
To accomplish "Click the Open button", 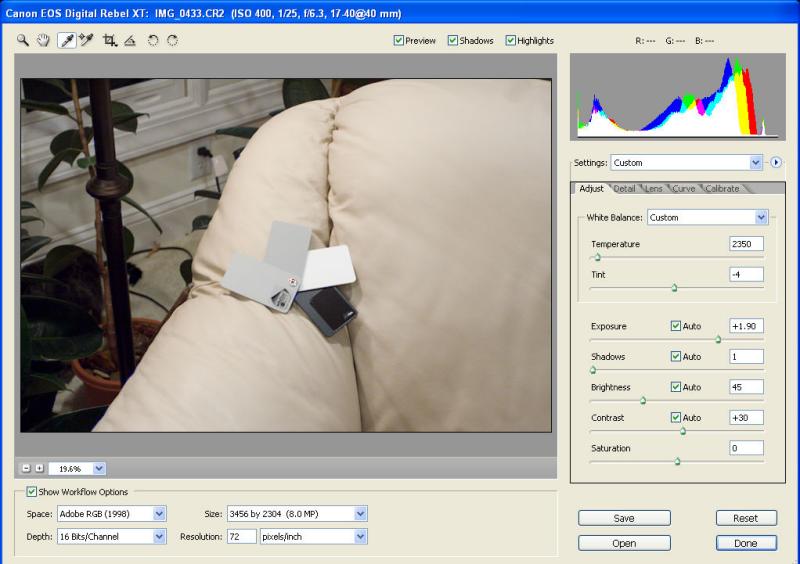I will tap(624, 543).
